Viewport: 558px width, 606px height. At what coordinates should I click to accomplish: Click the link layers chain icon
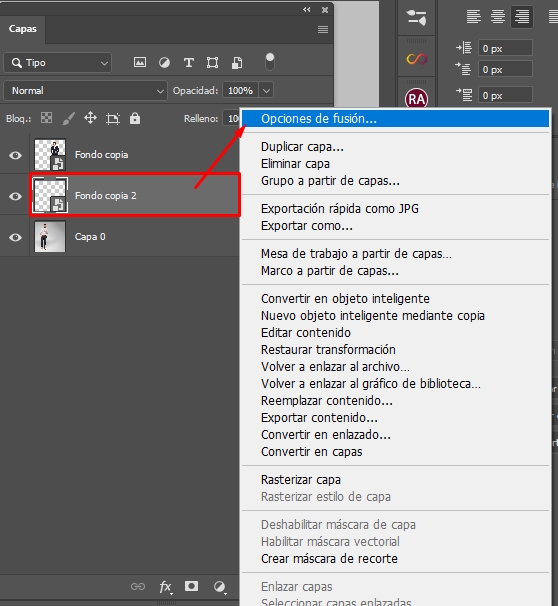point(138,587)
